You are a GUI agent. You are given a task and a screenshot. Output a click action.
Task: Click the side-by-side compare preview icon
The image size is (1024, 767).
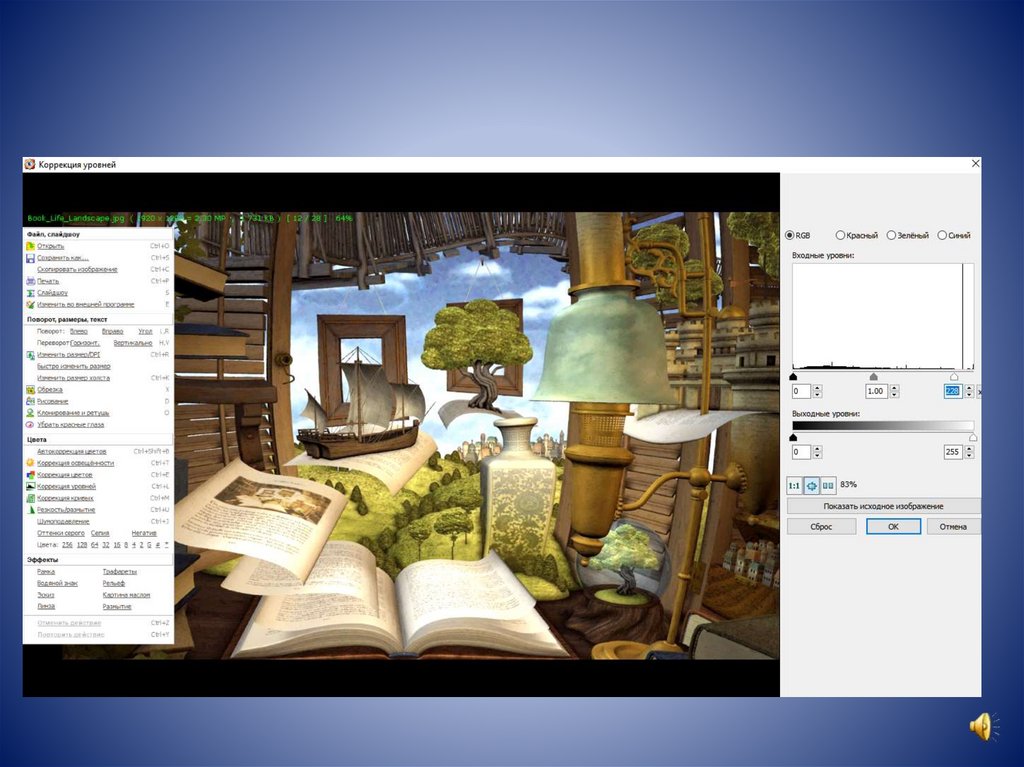pos(828,485)
